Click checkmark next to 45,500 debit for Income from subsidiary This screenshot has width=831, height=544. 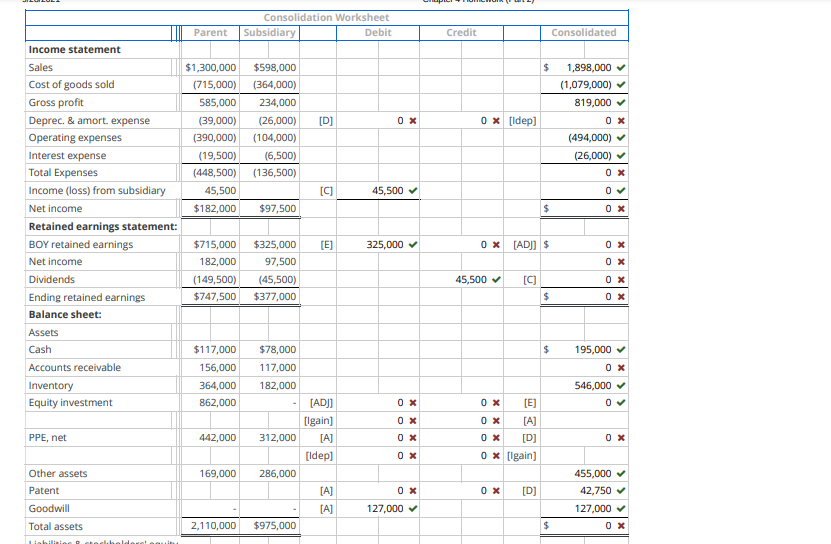point(413,190)
